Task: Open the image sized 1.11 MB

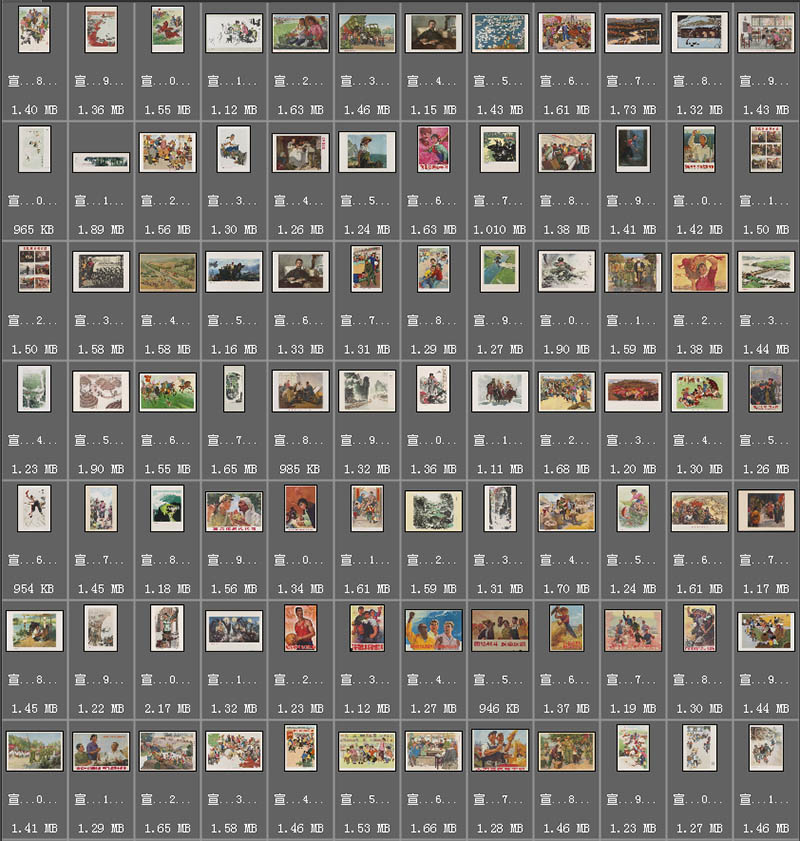Action: tap(500, 391)
